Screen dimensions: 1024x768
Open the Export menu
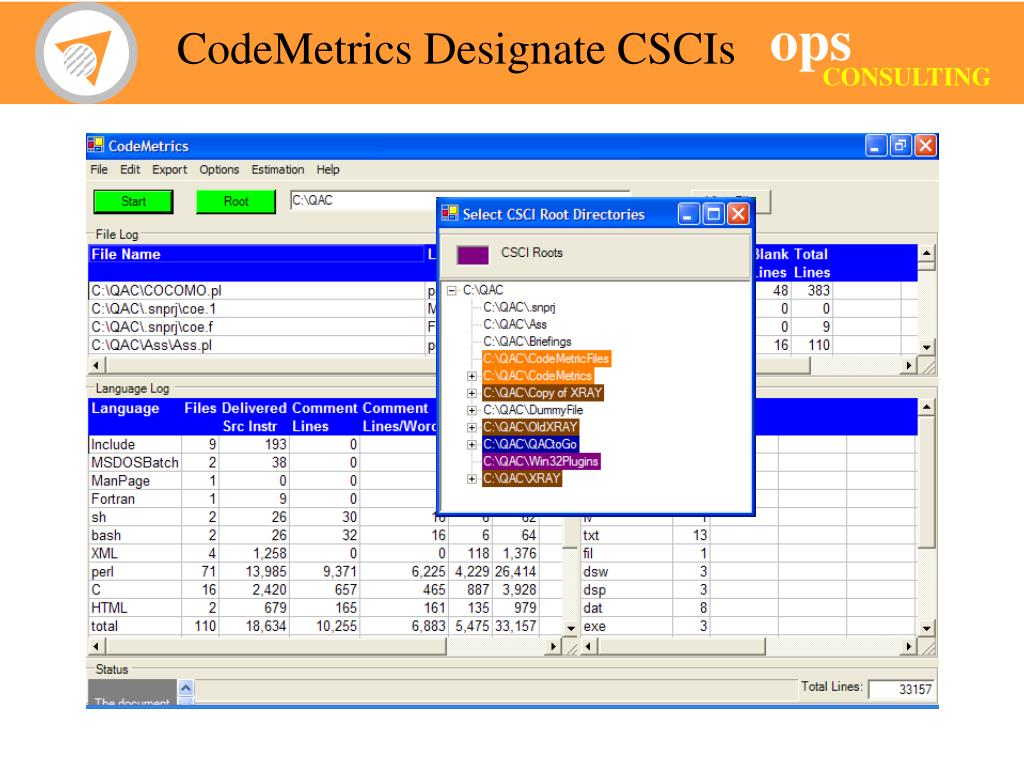pyautogui.click(x=169, y=170)
